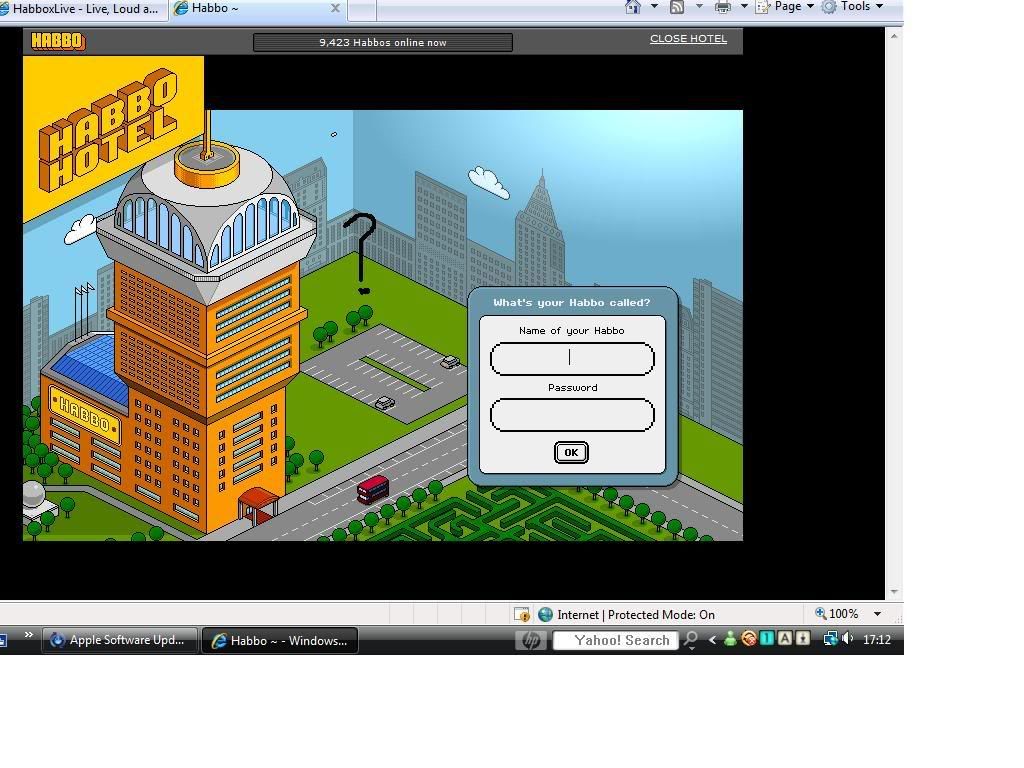
Task: Click into the Password field
Action: click(572, 415)
